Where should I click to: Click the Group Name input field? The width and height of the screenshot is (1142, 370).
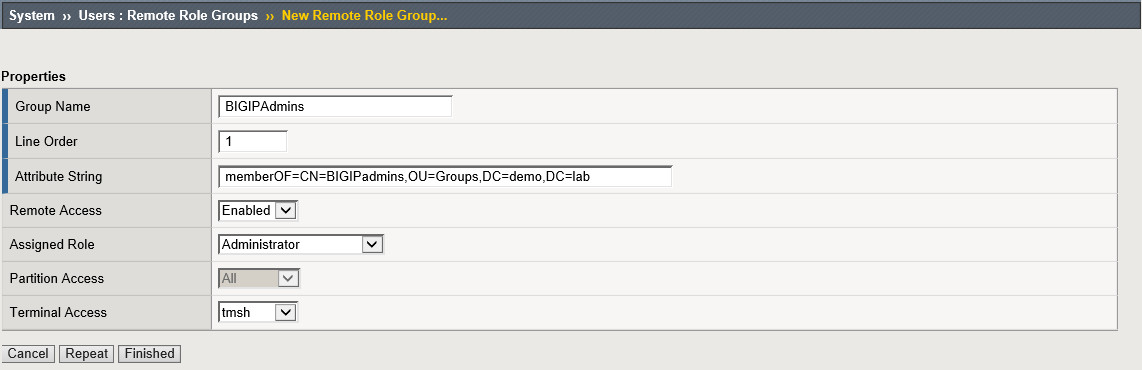pyautogui.click(x=335, y=106)
